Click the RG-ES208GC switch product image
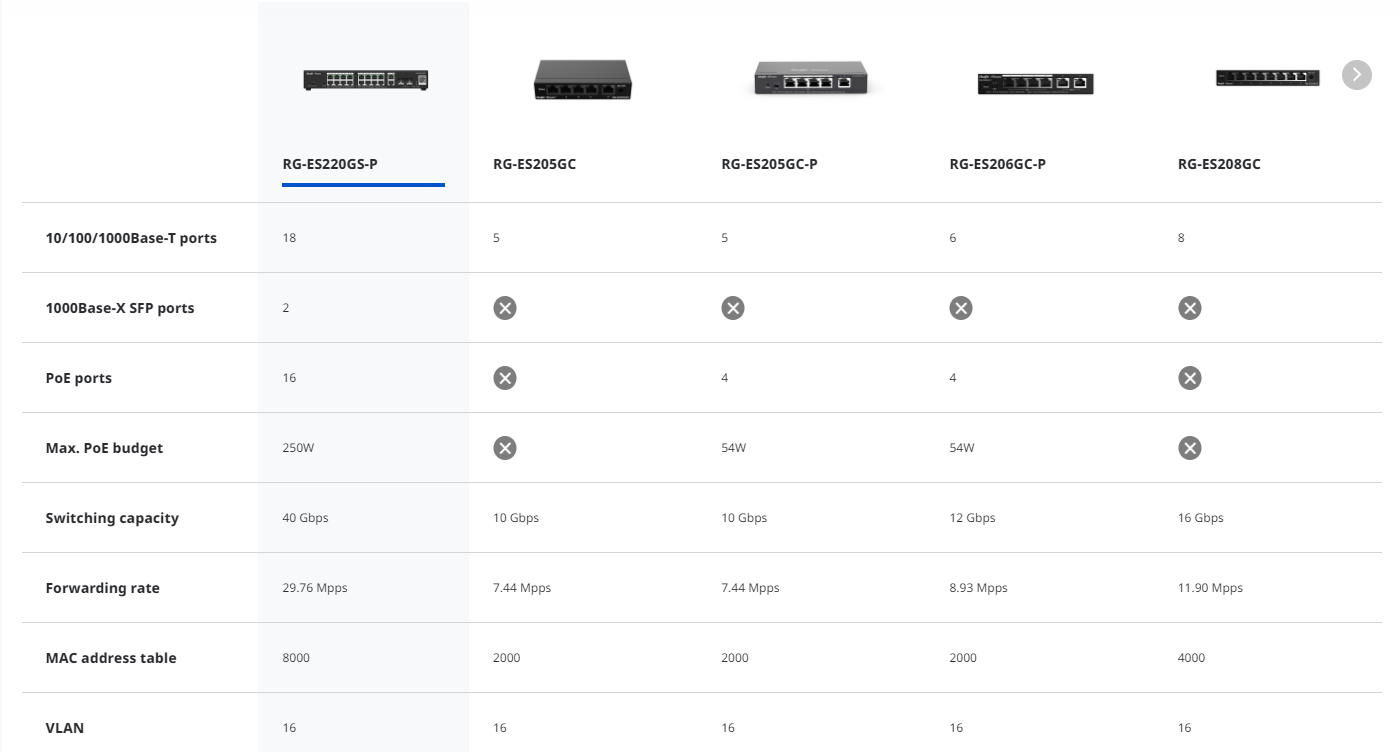 (x=1268, y=77)
